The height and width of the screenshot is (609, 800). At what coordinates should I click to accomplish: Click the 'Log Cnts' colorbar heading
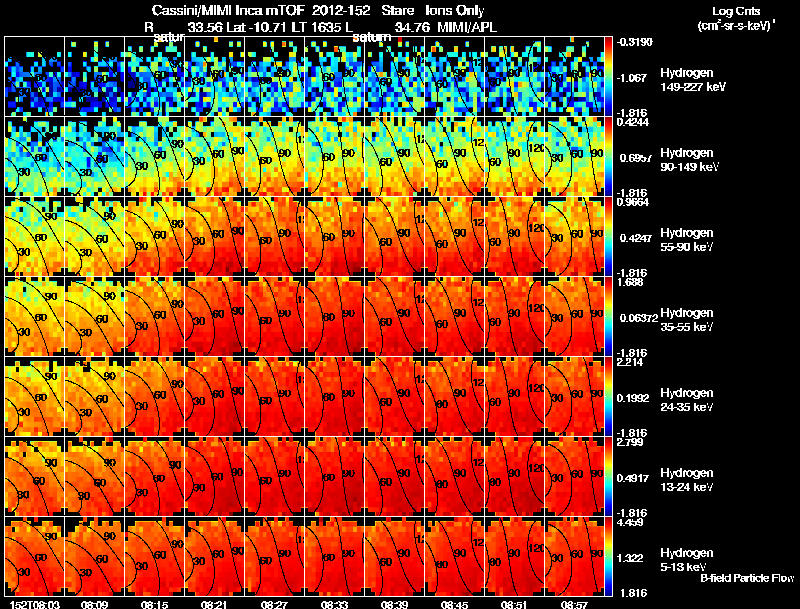pos(736,11)
